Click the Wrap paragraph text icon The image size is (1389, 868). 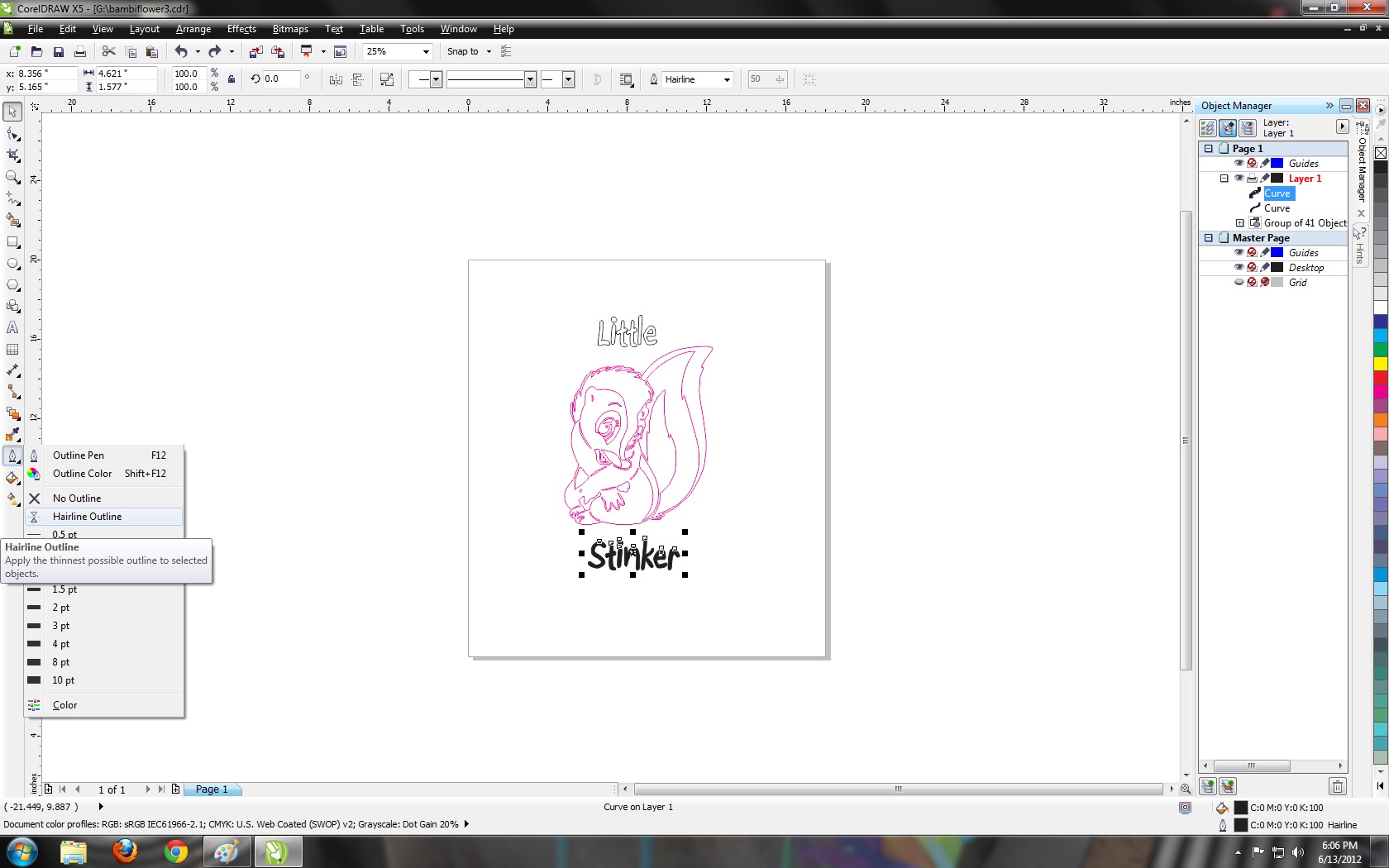click(x=626, y=79)
